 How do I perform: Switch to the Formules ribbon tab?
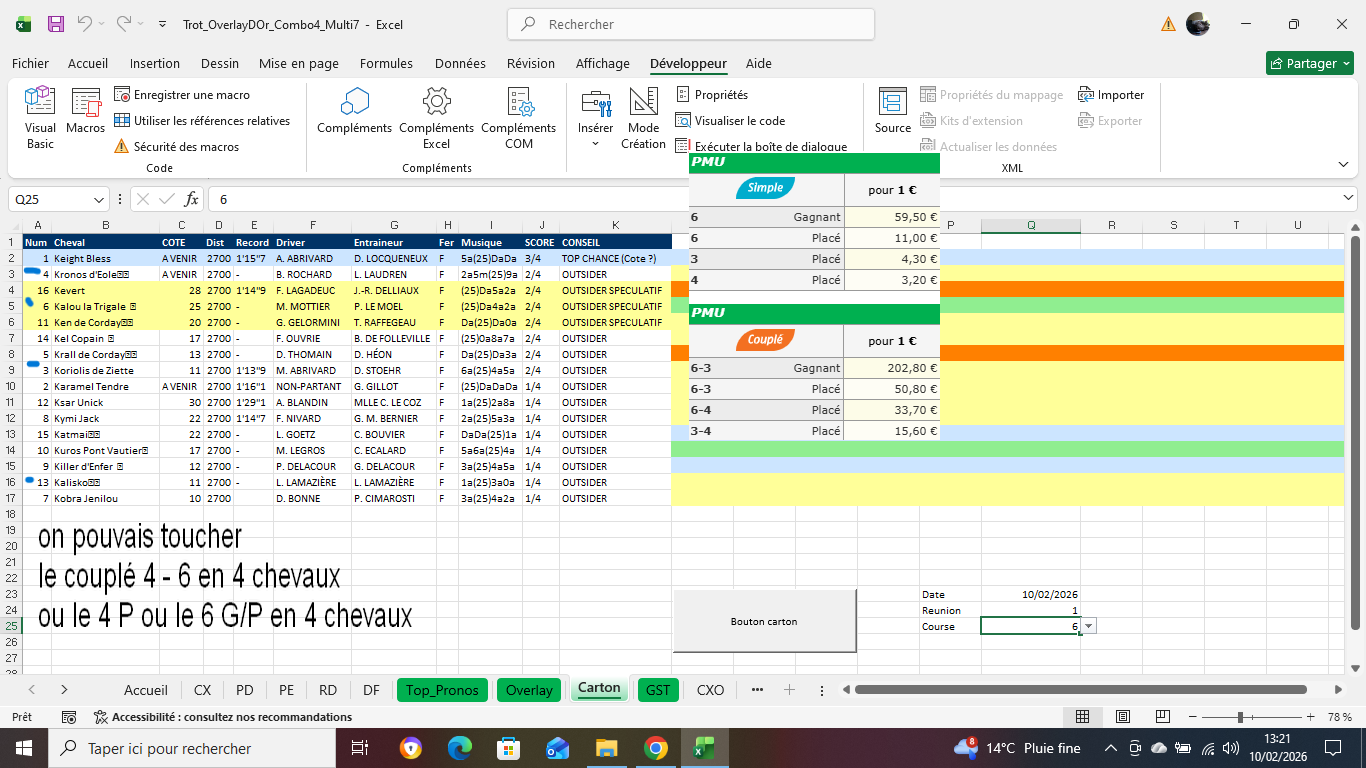point(386,63)
